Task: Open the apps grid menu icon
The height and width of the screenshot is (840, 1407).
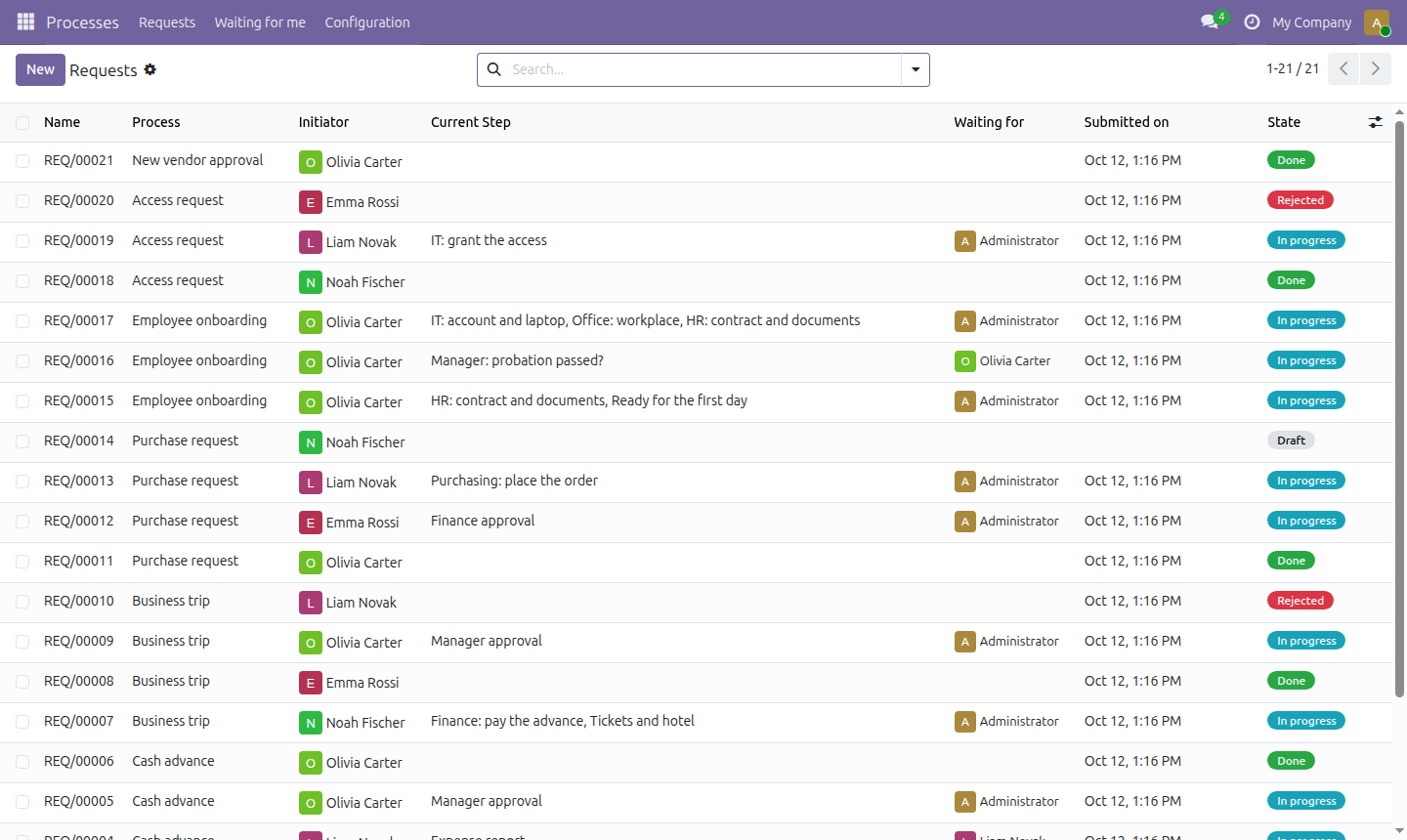Action: 26,21
